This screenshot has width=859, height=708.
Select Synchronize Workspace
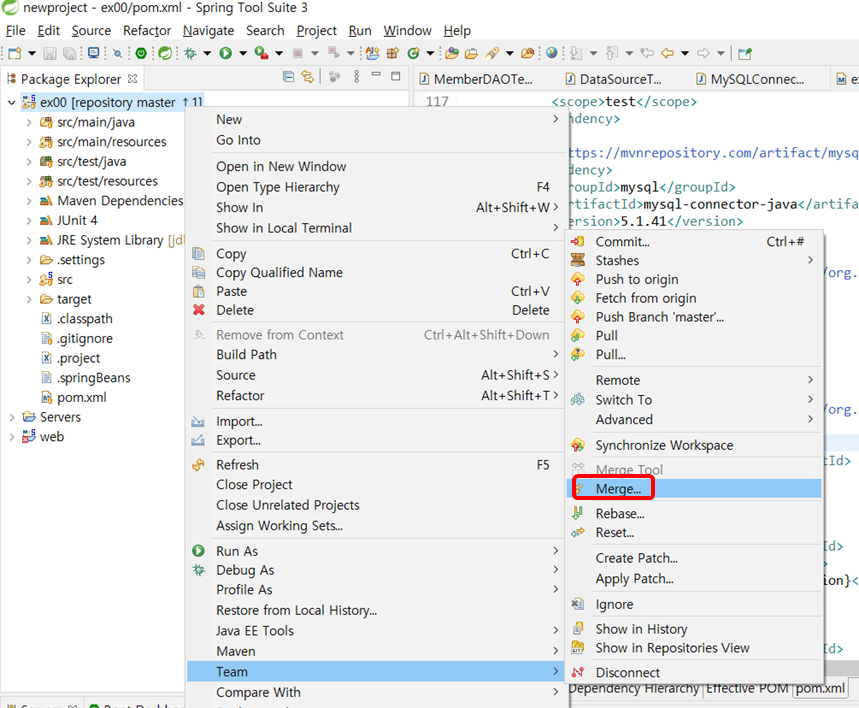click(694, 446)
